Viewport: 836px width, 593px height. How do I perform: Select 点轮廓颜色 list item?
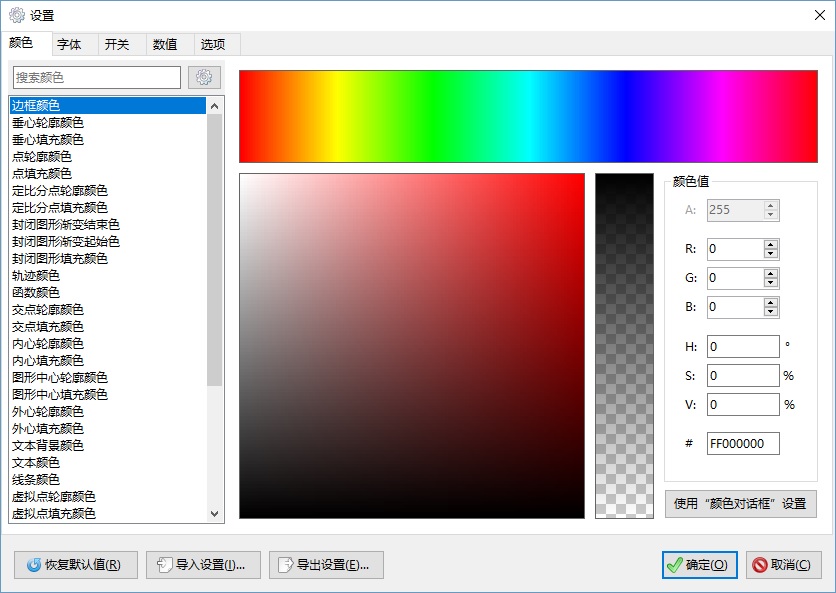tap(108, 157)
